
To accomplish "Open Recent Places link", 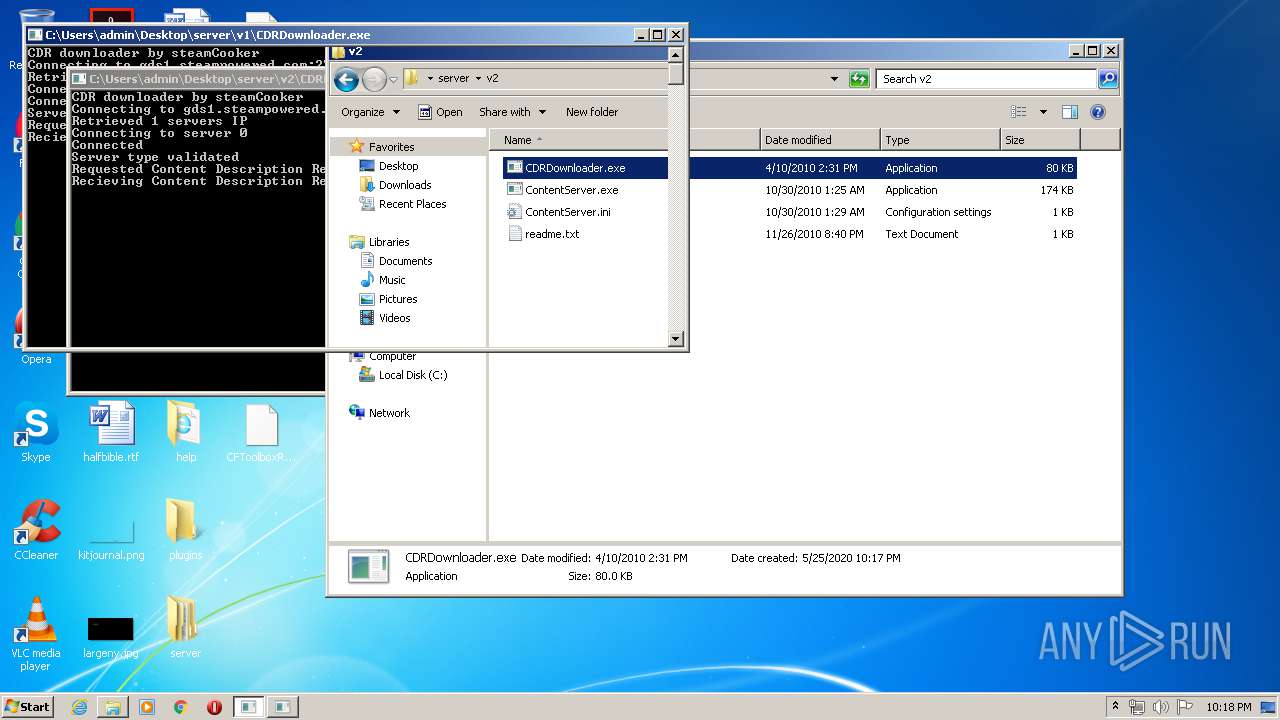I will [412, 204].
